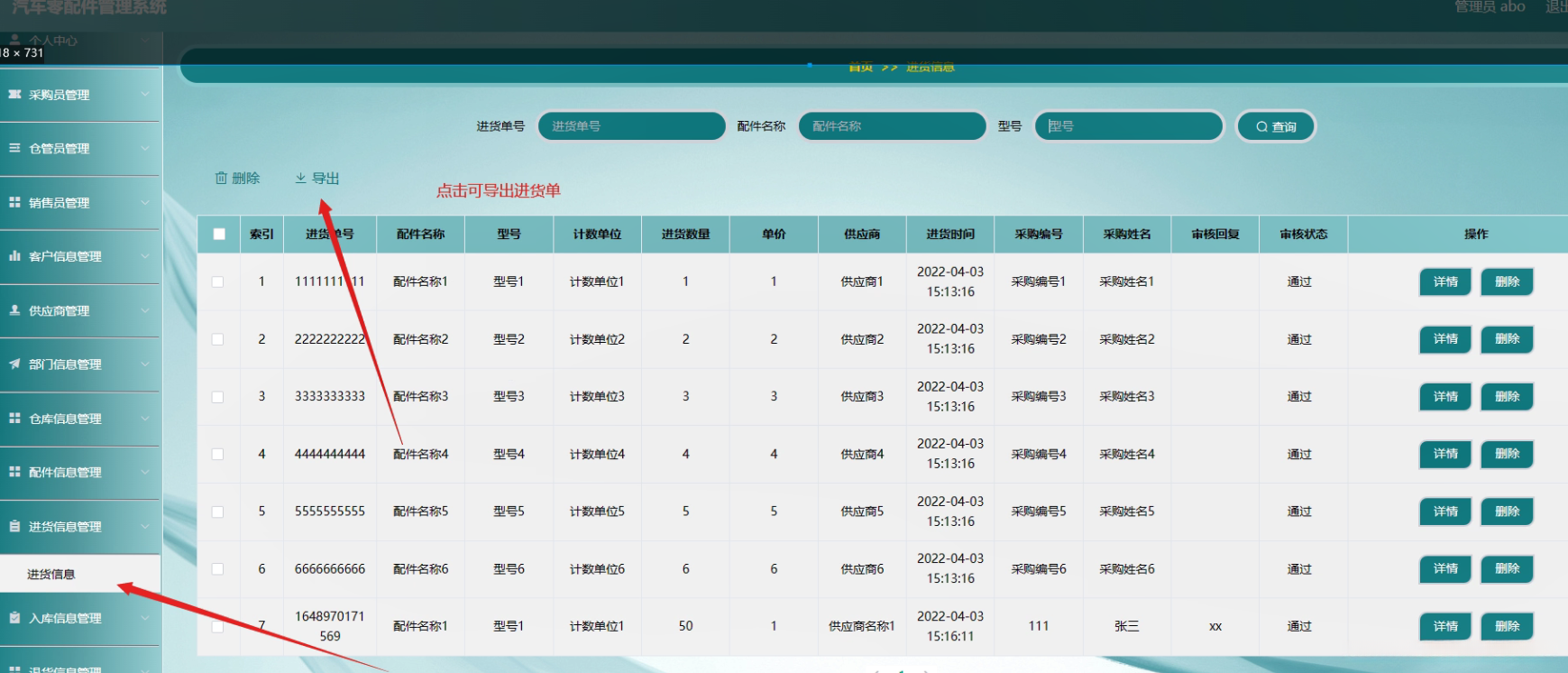Click the 审核状态 column header
The height and width of the screenshot is (673, 1568).
pos(1303,235)
